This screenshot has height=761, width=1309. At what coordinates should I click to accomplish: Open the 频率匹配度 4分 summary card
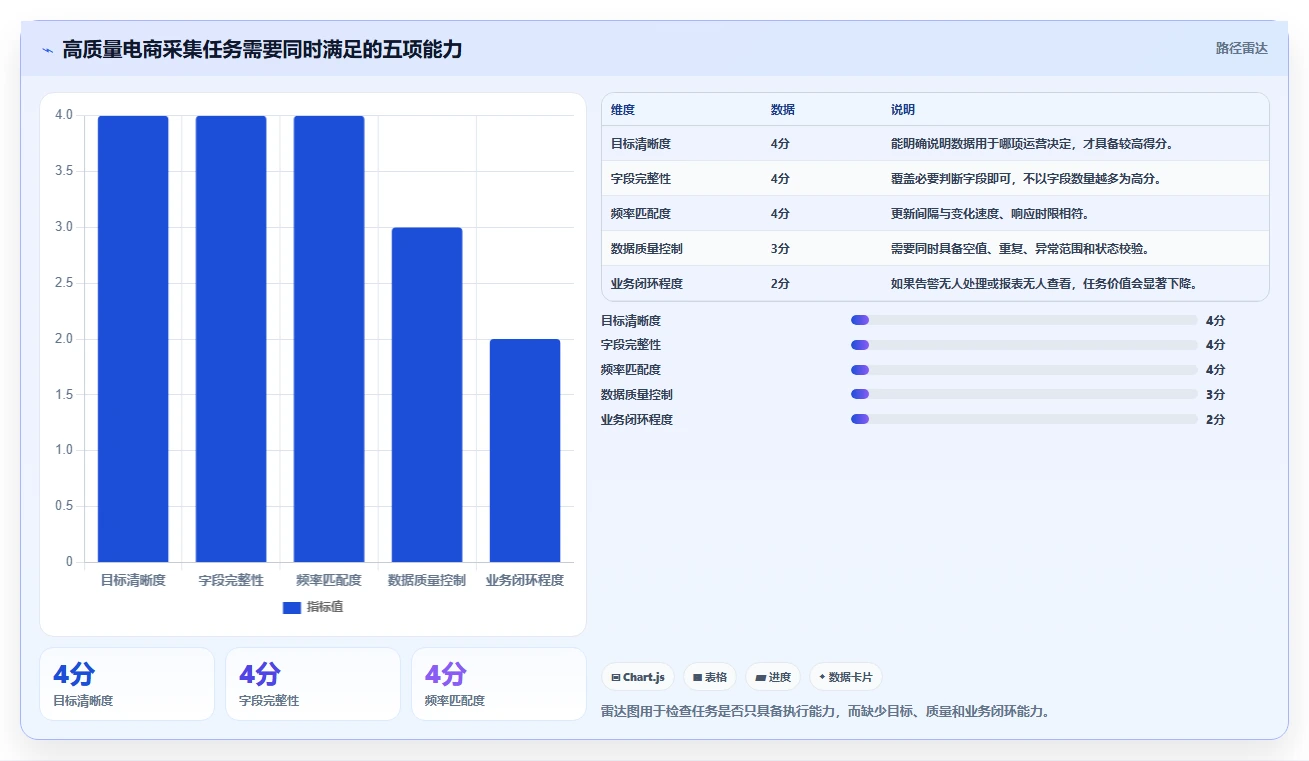pyautogui.click(x=499, y=684)
